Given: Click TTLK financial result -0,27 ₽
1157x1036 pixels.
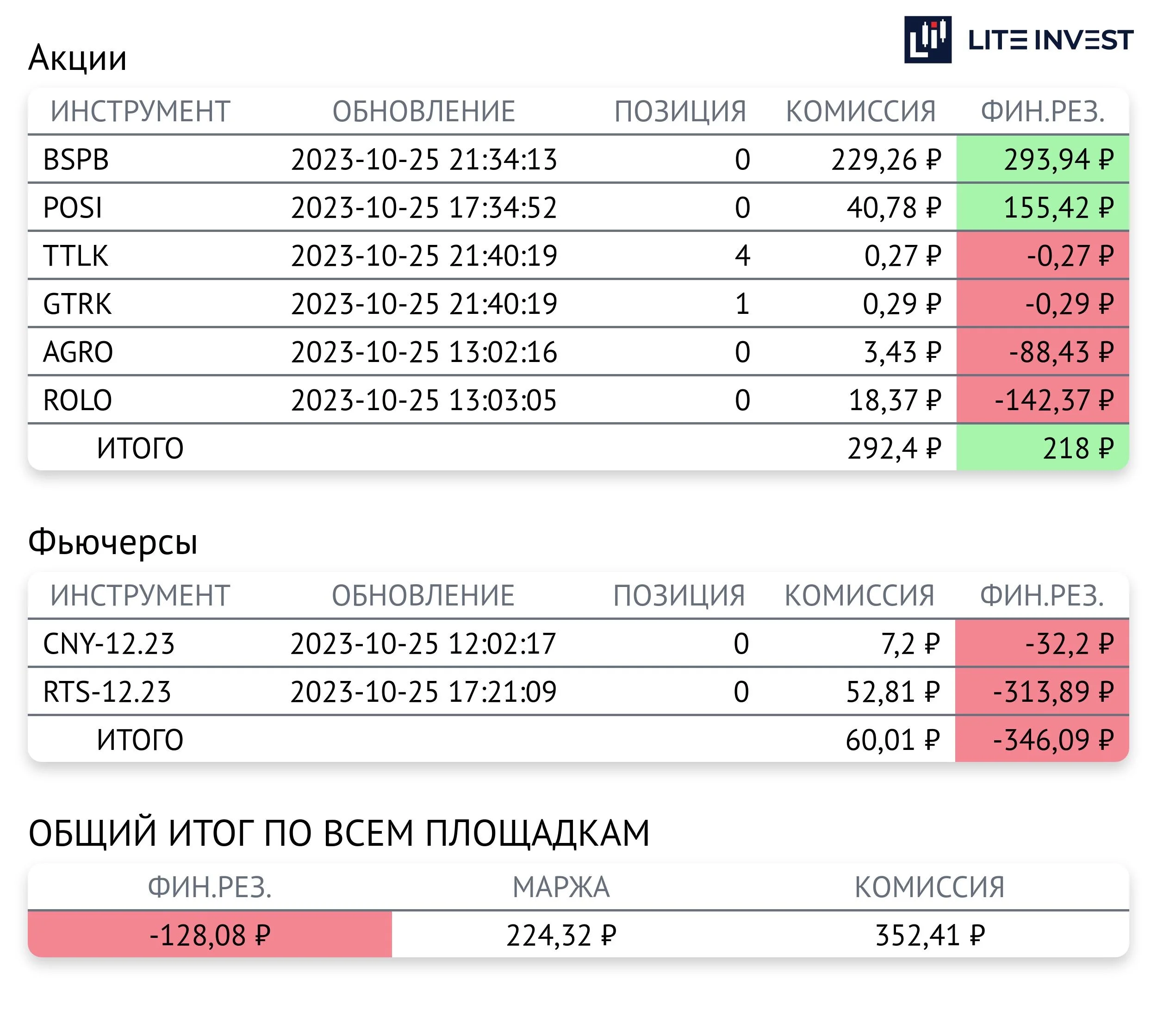Looking at the screenshot, I should [x=1043, y=256].
